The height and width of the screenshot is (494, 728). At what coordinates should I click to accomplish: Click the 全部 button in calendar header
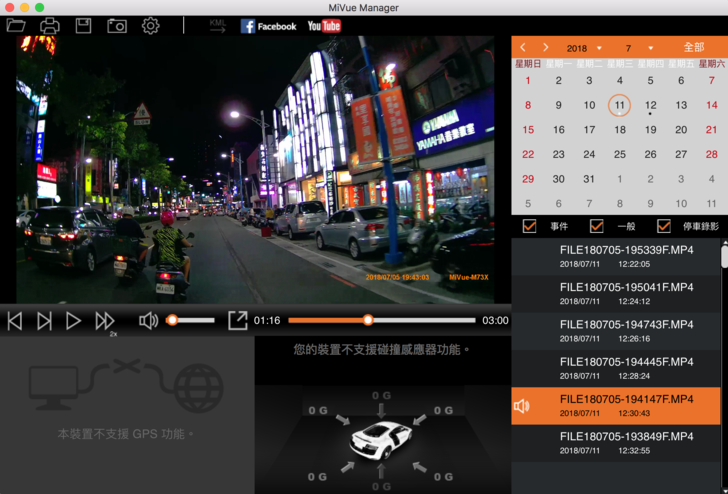point(693,47)
